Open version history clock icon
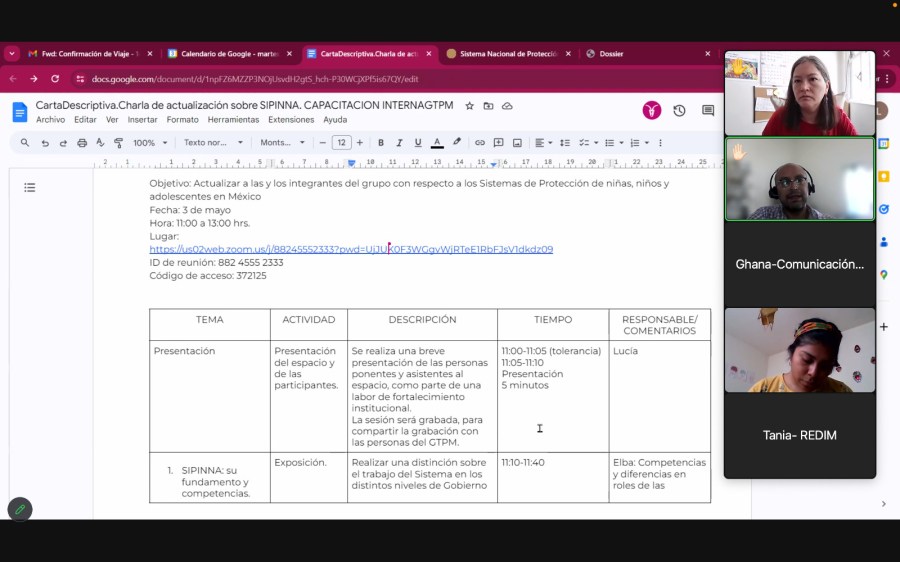The image size is (900, 562). (679, 111)
